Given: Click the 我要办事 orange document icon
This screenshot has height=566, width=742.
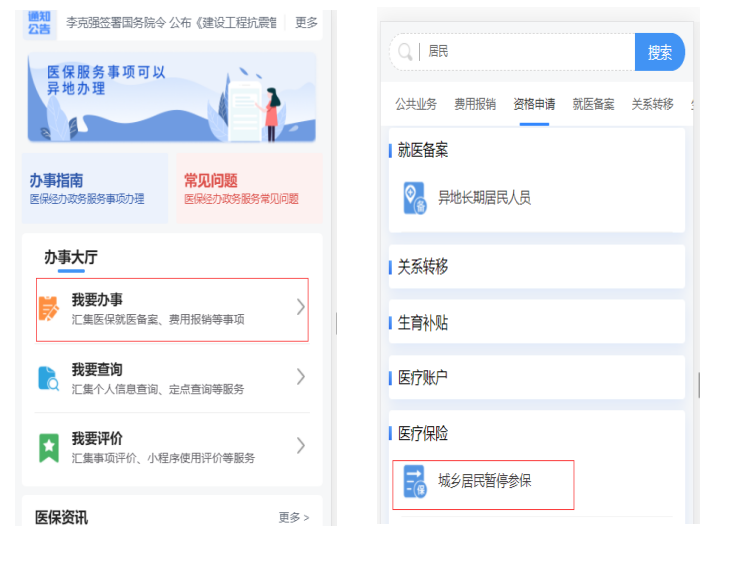Looking at the screenshot, I should [x=49, y=309].
